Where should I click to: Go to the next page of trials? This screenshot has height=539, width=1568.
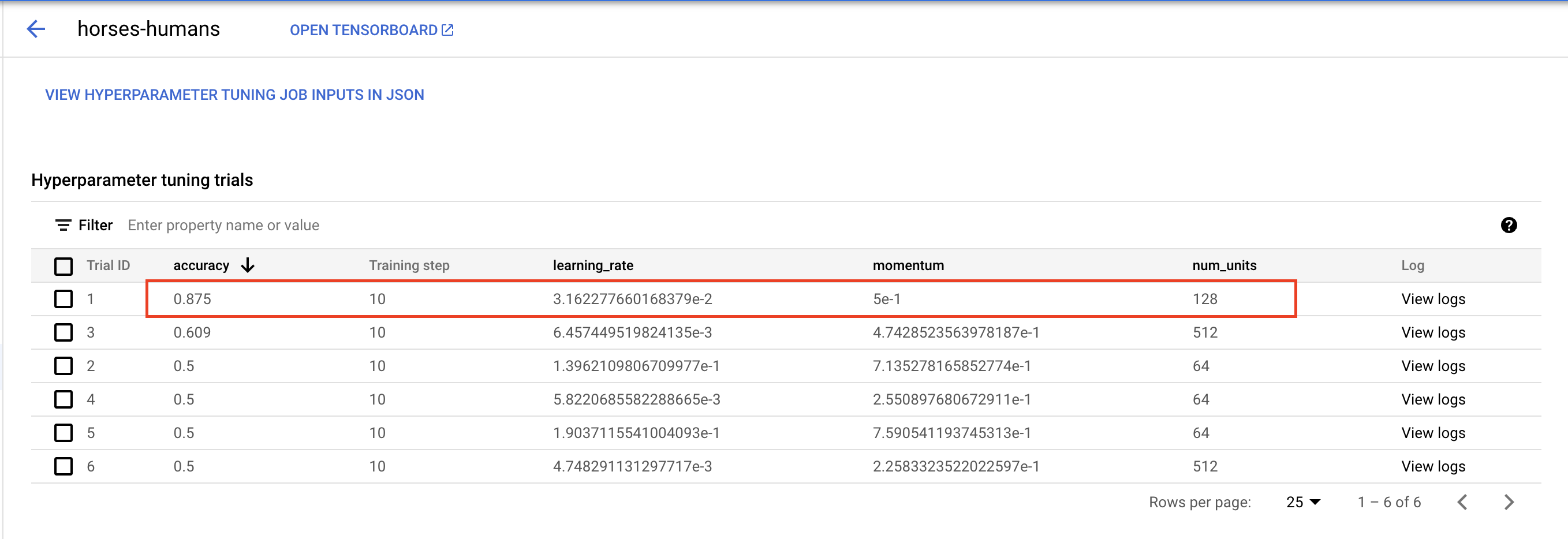coord(1509,502)
